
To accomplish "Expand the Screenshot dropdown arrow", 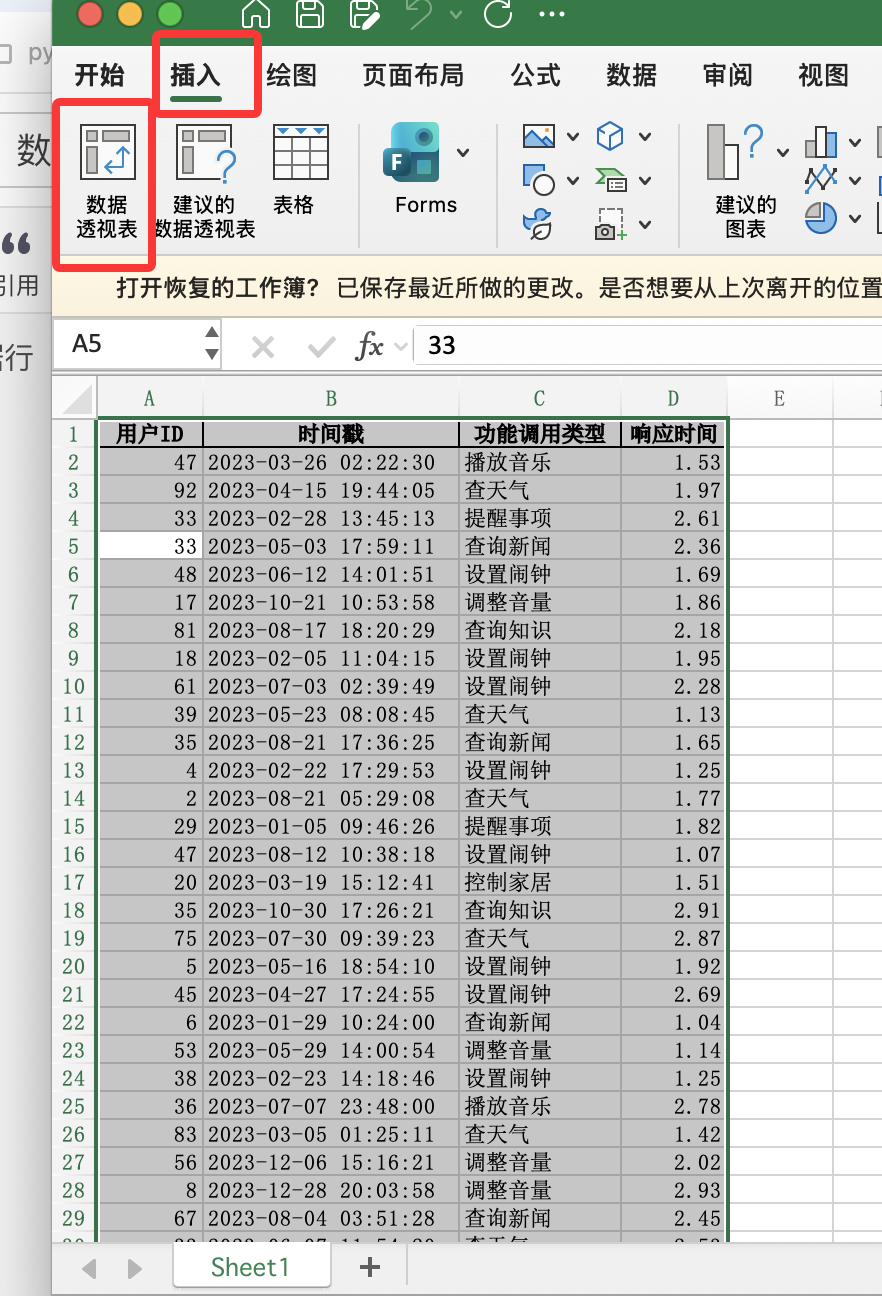I will tap(645, 225).
